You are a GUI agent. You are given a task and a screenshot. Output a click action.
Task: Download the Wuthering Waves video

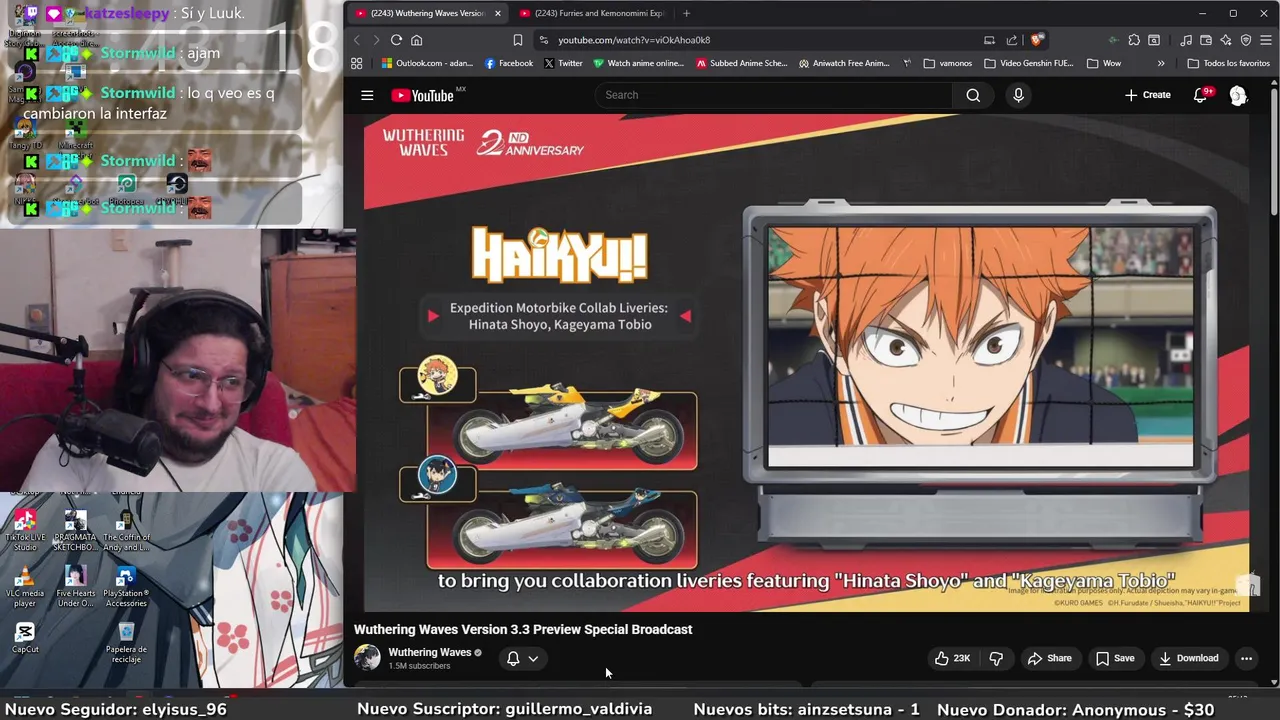point(1188,658)
